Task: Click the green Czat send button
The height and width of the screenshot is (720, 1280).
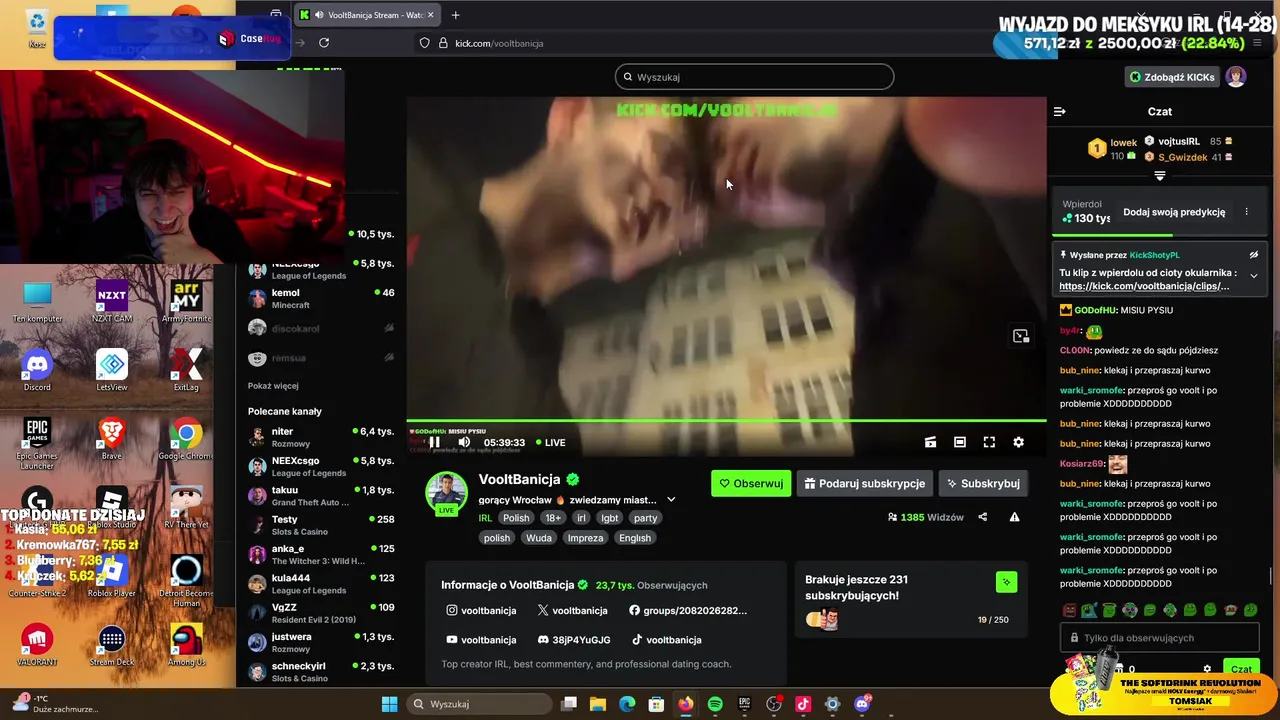Action: (x=1241, y=669)
